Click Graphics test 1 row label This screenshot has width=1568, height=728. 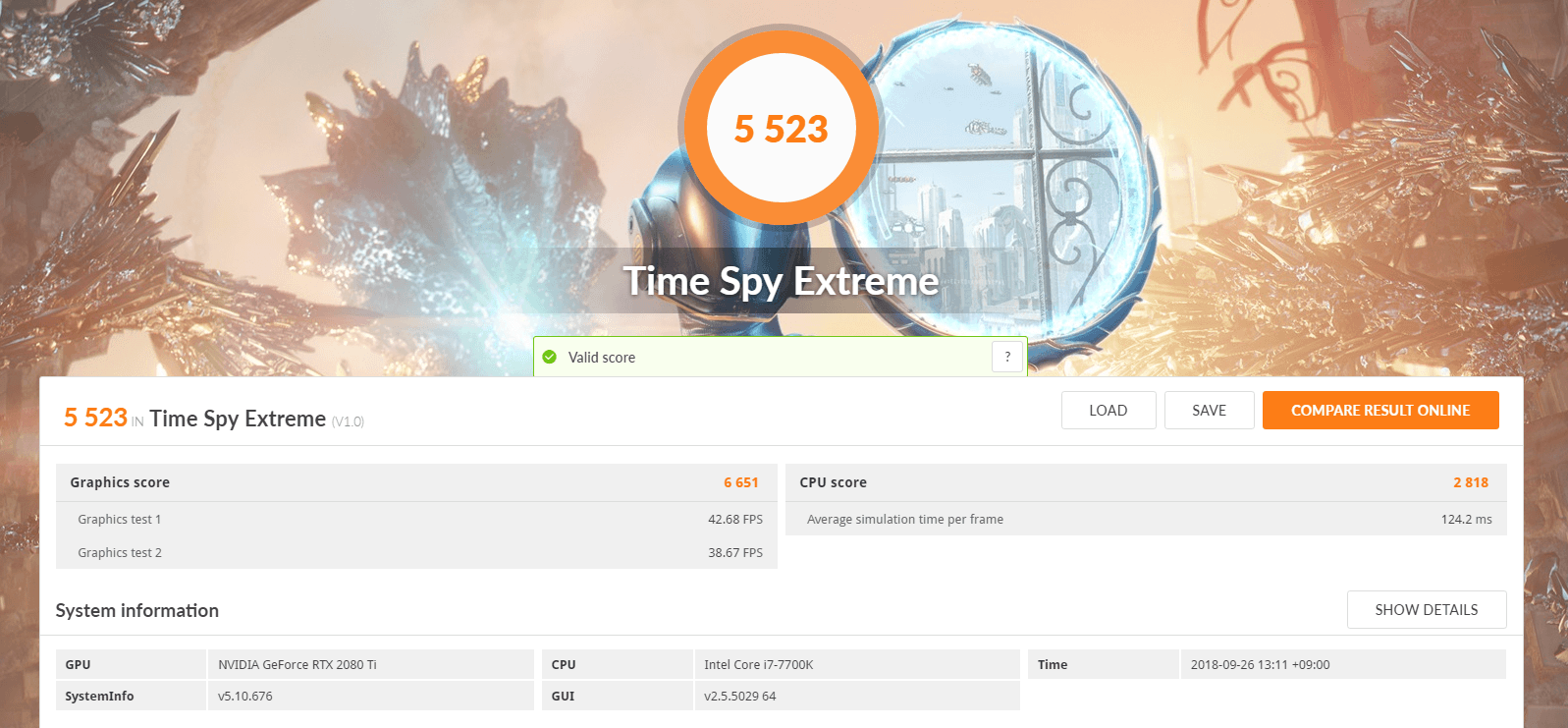tap(120, 520)
